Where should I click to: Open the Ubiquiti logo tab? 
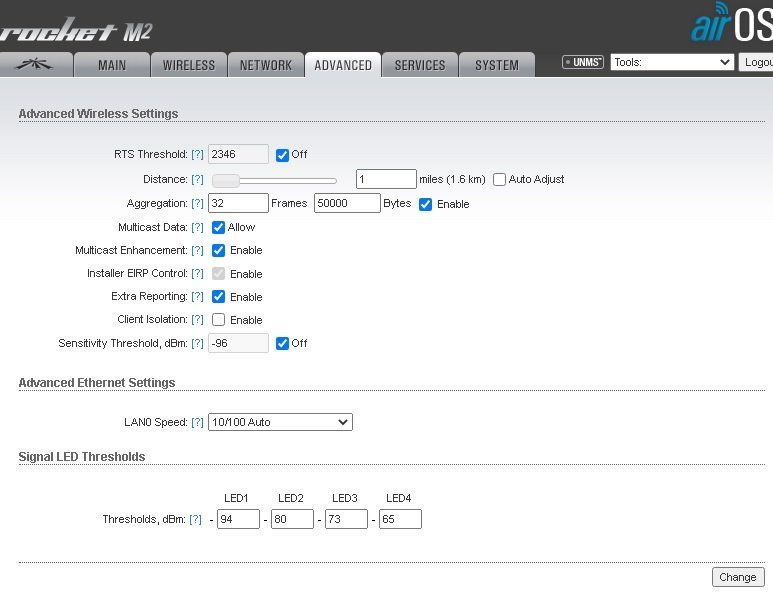coord(35,65)
